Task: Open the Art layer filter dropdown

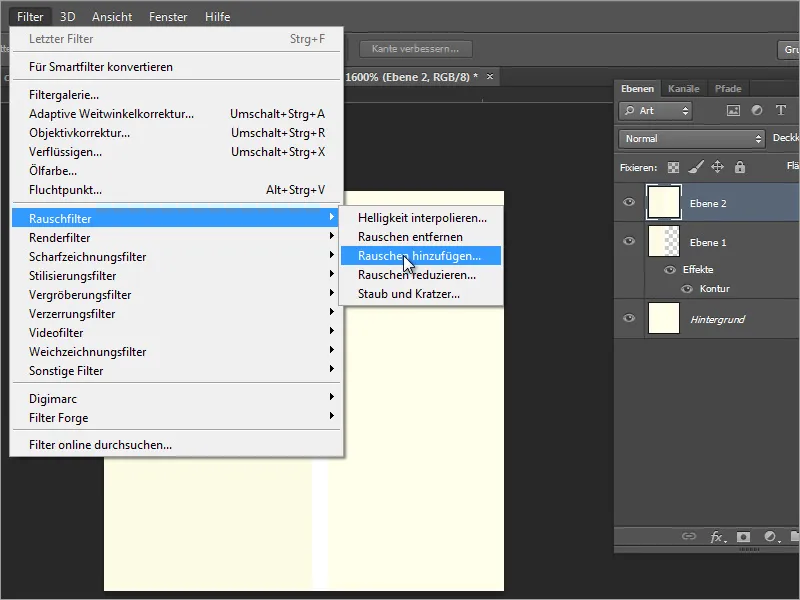Action: tap(656, 111)
